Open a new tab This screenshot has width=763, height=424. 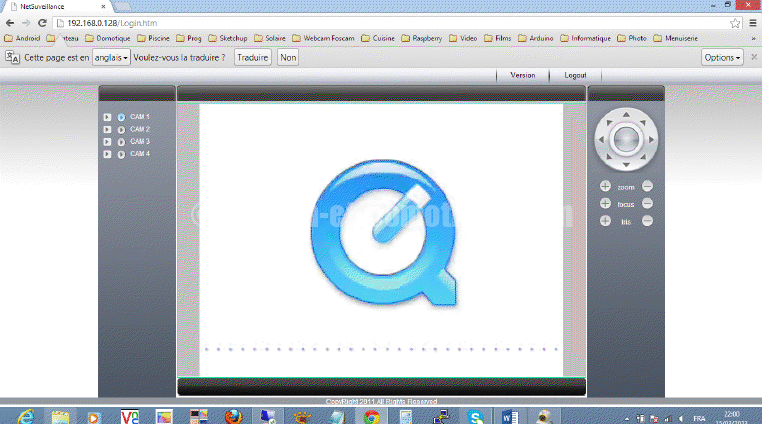(x=123, y=7)
